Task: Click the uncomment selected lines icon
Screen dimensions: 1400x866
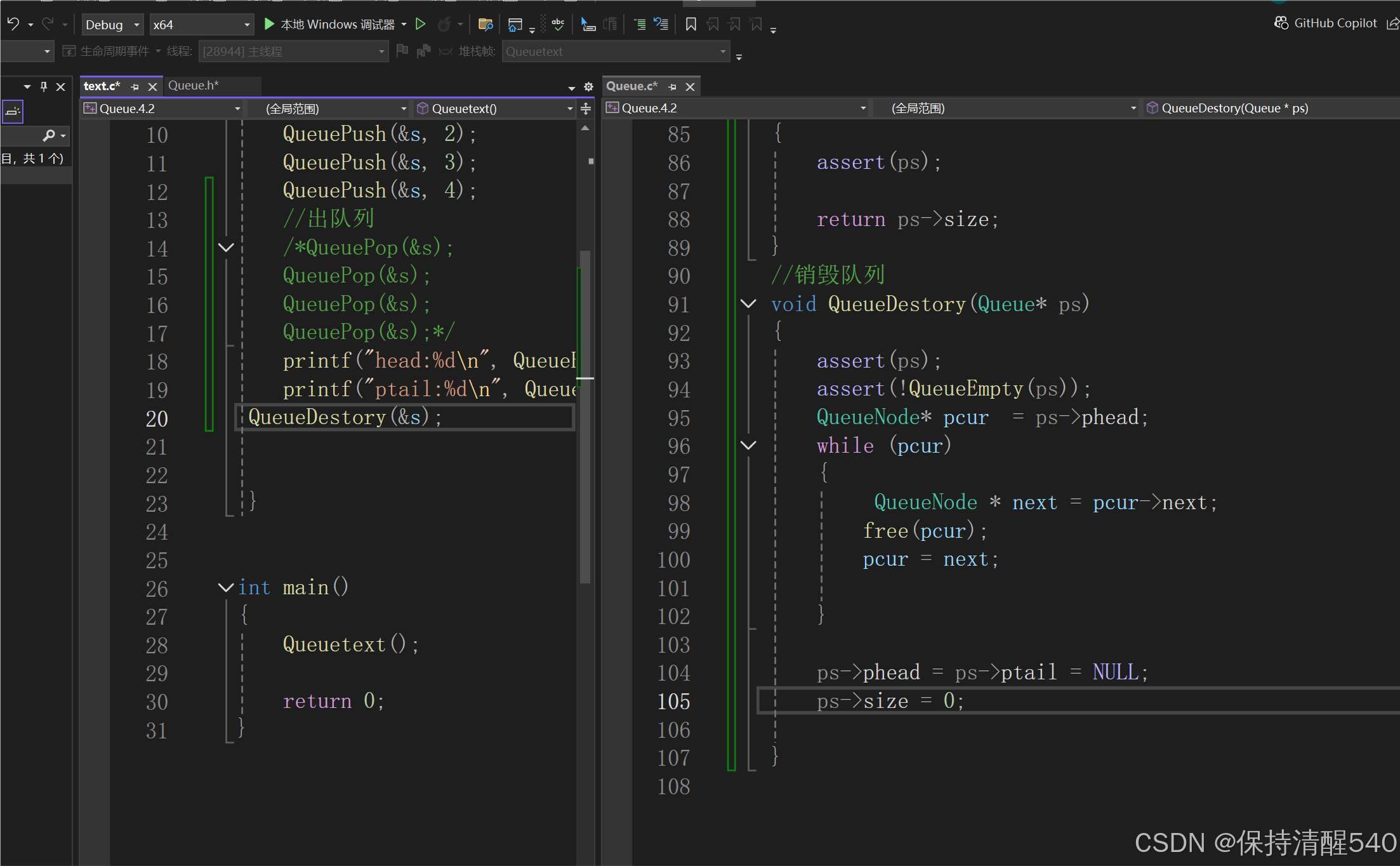Action: [x=661, y=24]
